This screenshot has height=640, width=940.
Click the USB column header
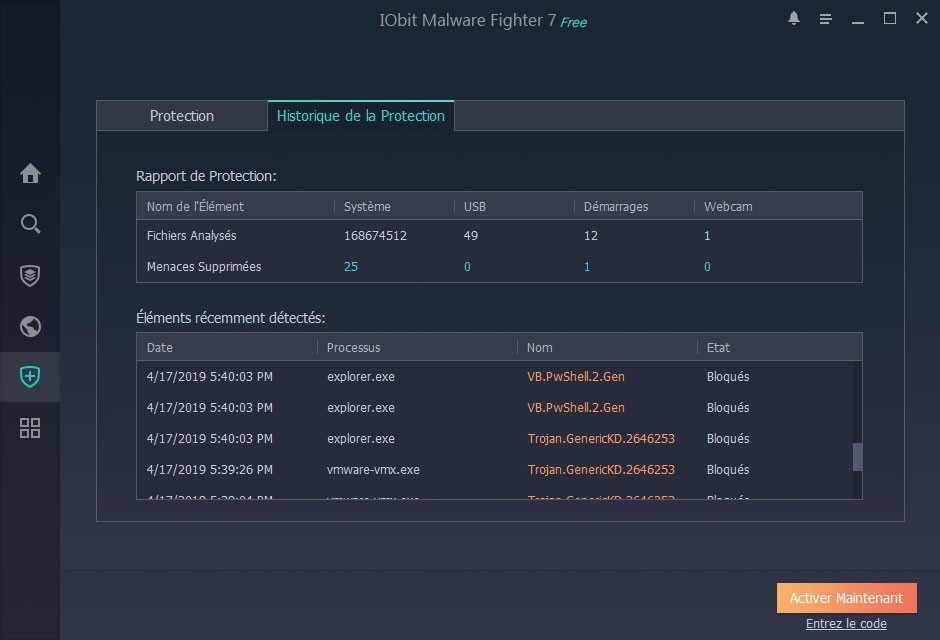(x=514, y=206)
